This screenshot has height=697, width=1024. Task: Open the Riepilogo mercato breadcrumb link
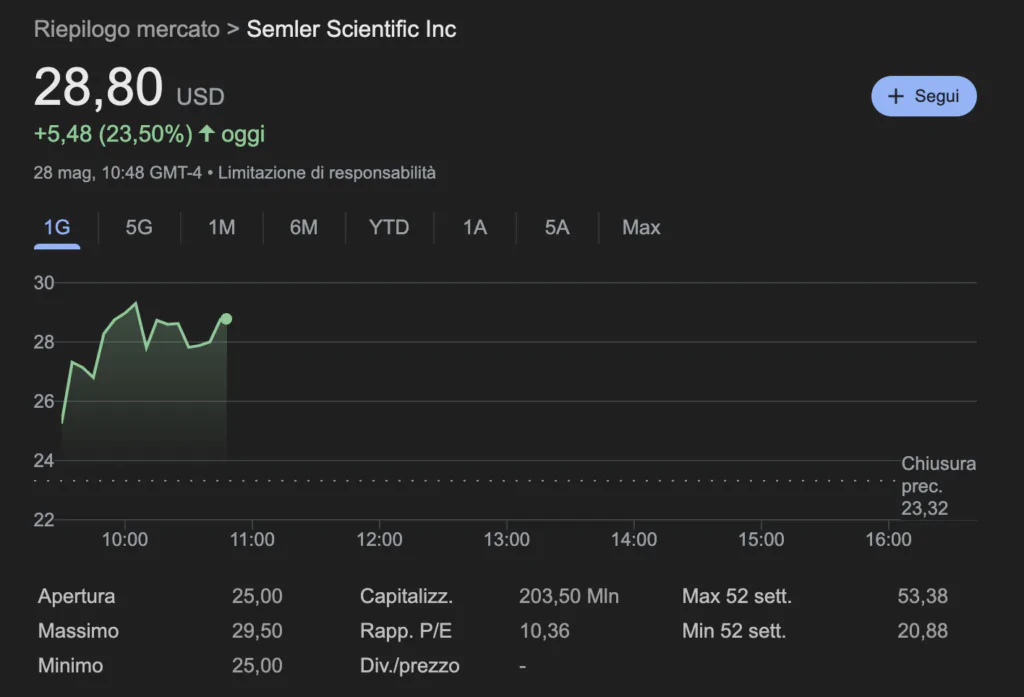click(x=127, y=29)
